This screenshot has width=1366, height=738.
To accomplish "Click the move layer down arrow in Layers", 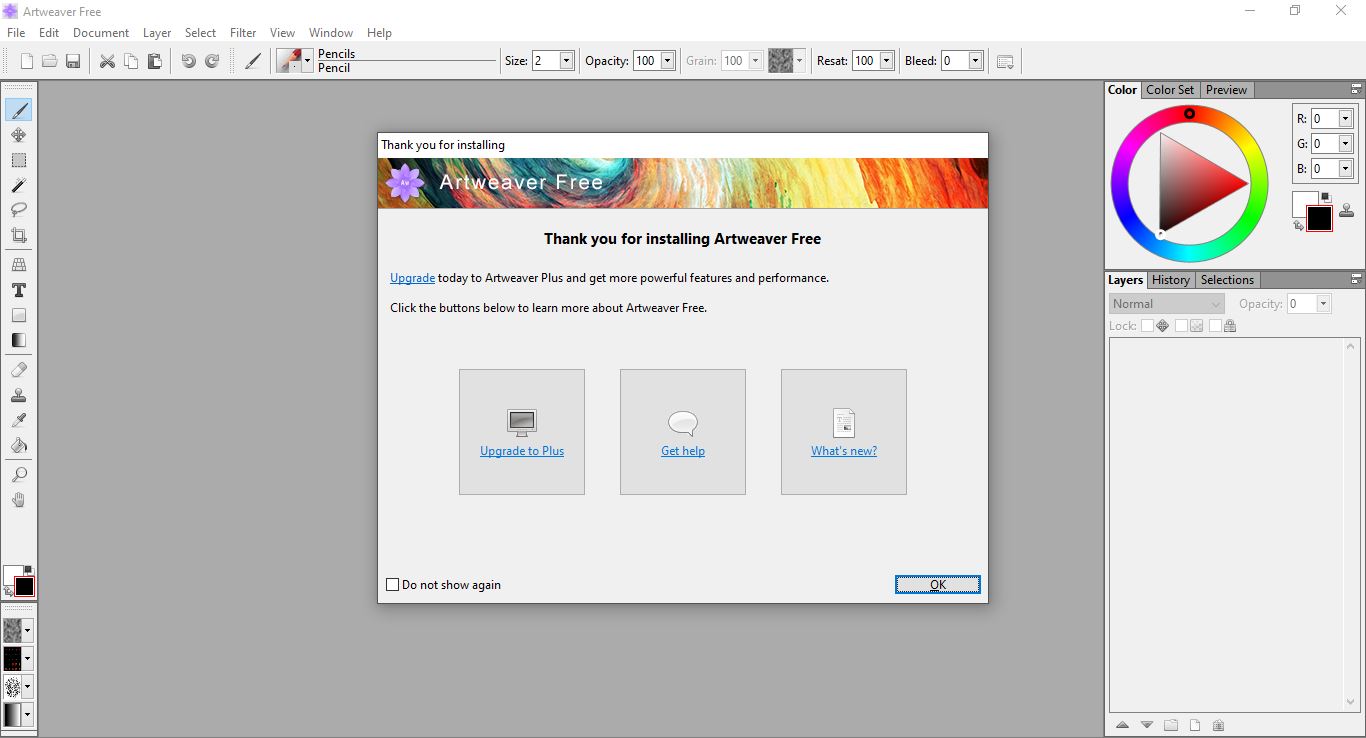I will click(1146, 725).
